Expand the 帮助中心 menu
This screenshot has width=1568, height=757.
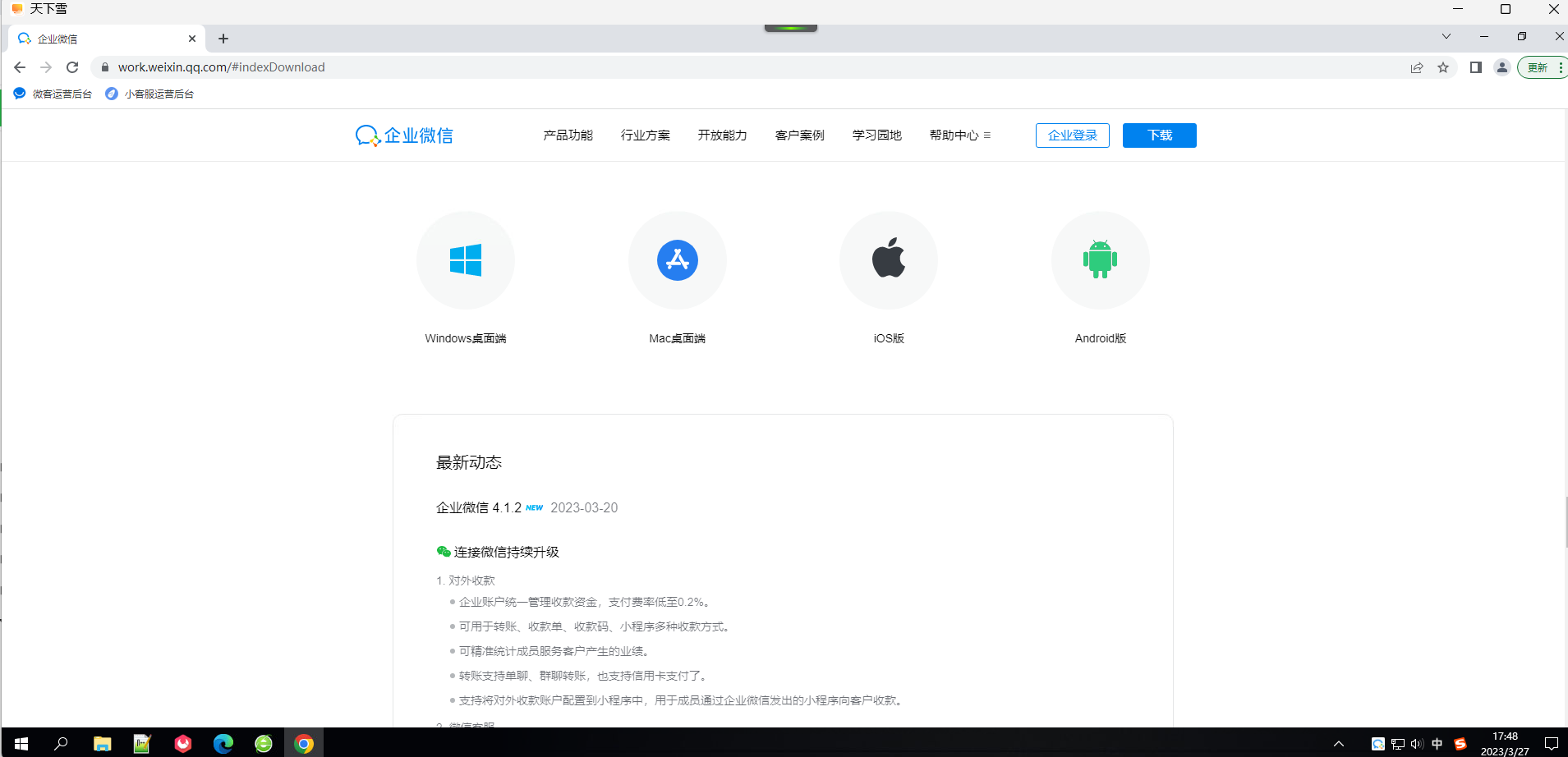(960, 135)
